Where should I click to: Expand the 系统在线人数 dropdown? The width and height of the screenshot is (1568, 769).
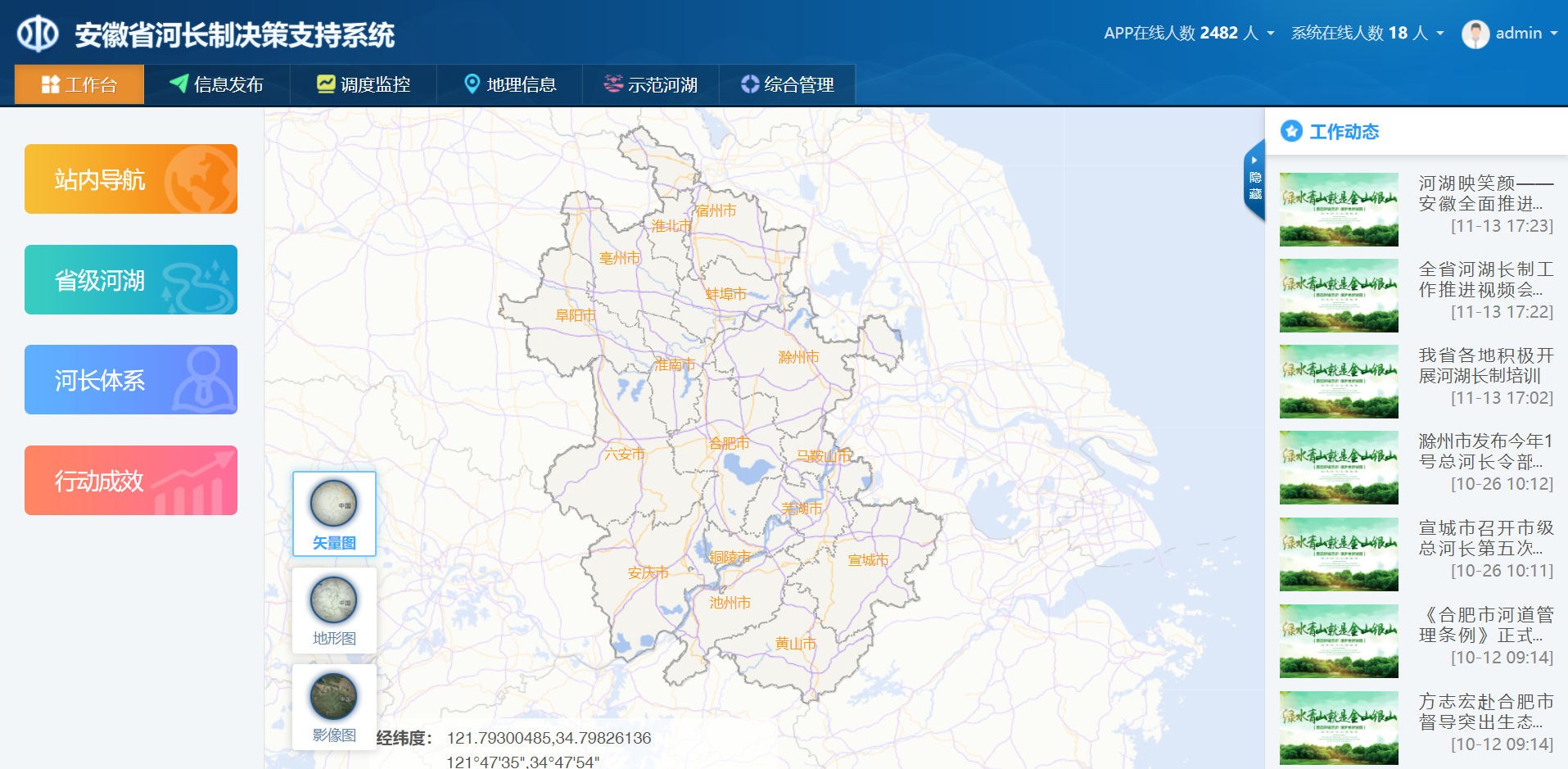click(1440, 34)
